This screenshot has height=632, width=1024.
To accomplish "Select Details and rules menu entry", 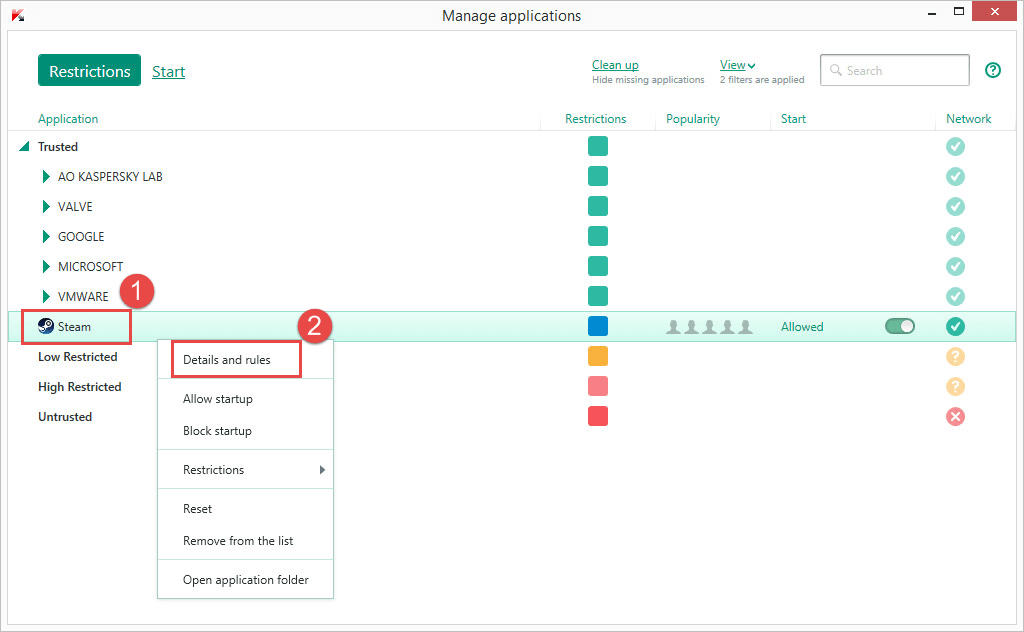I will click(227, 360).
